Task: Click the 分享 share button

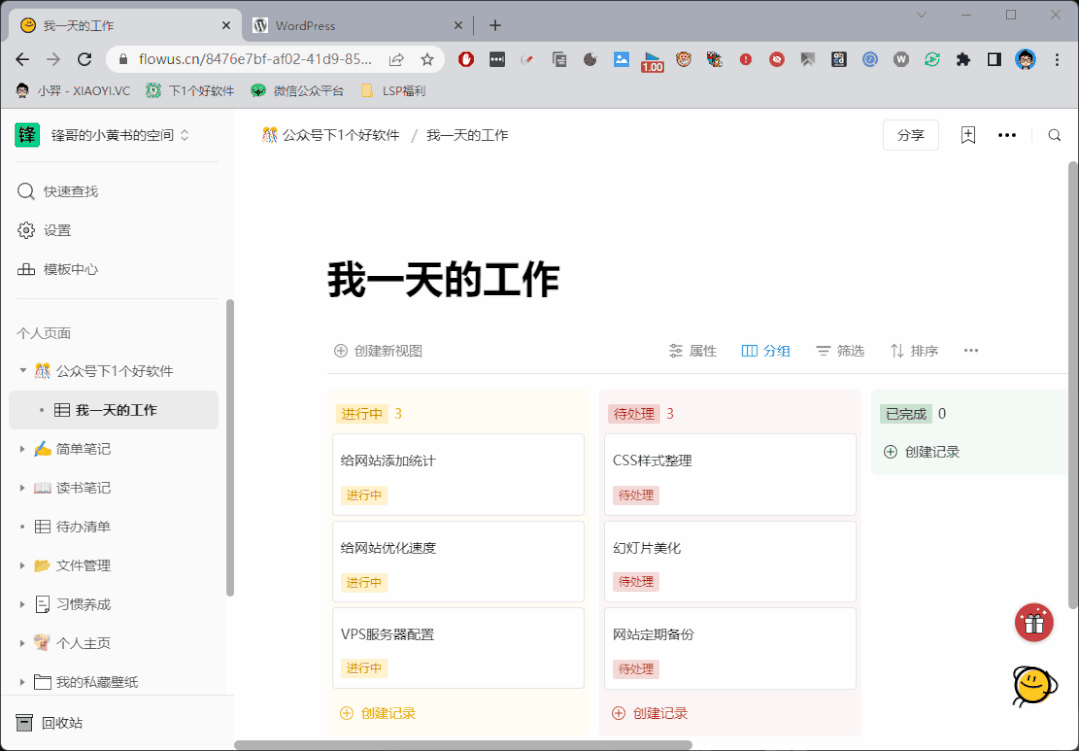Action: (x=910, y=135)
